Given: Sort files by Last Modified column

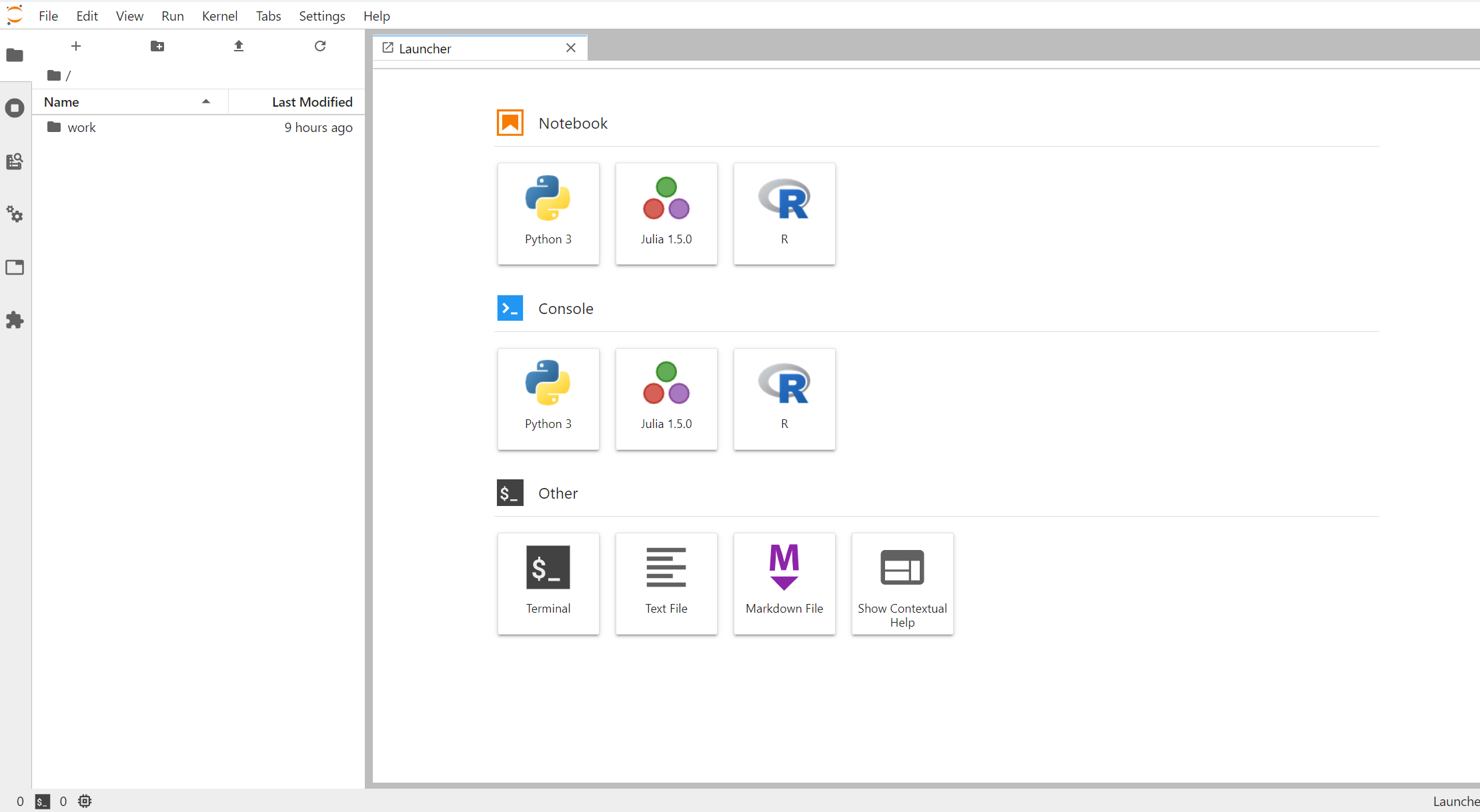Looking at the screenshot, I should pos(297,102).
